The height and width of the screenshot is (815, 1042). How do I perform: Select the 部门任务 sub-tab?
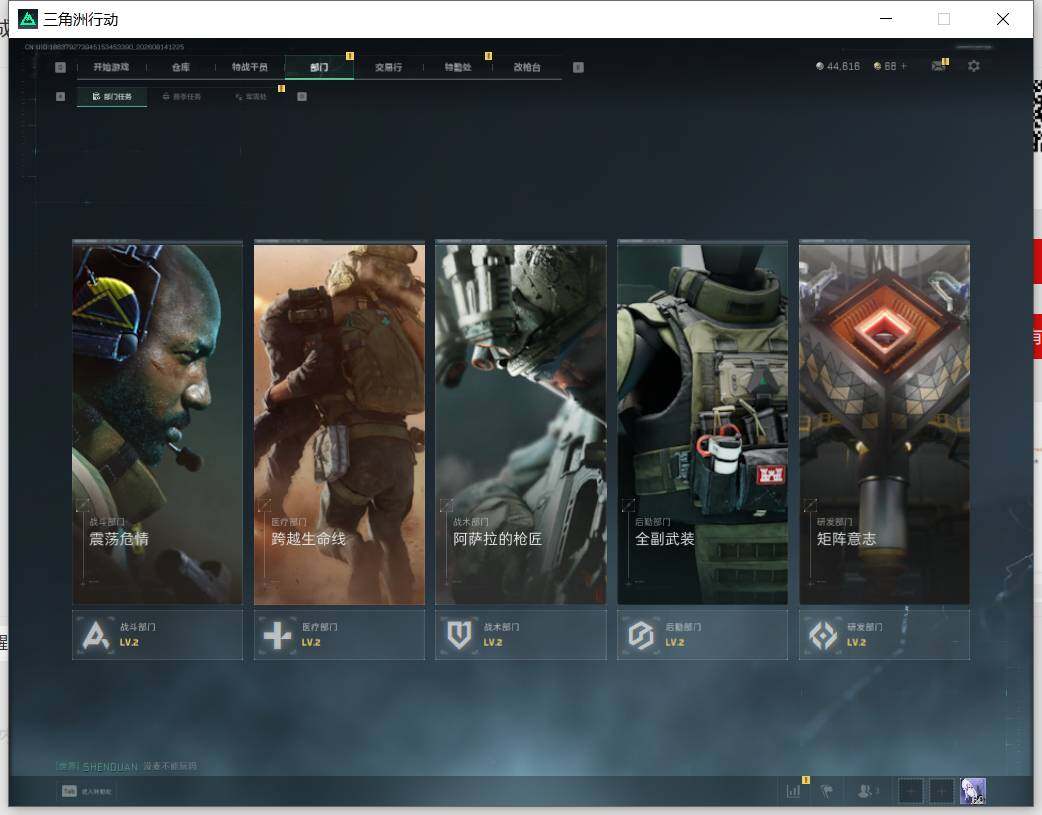[112, 96]
